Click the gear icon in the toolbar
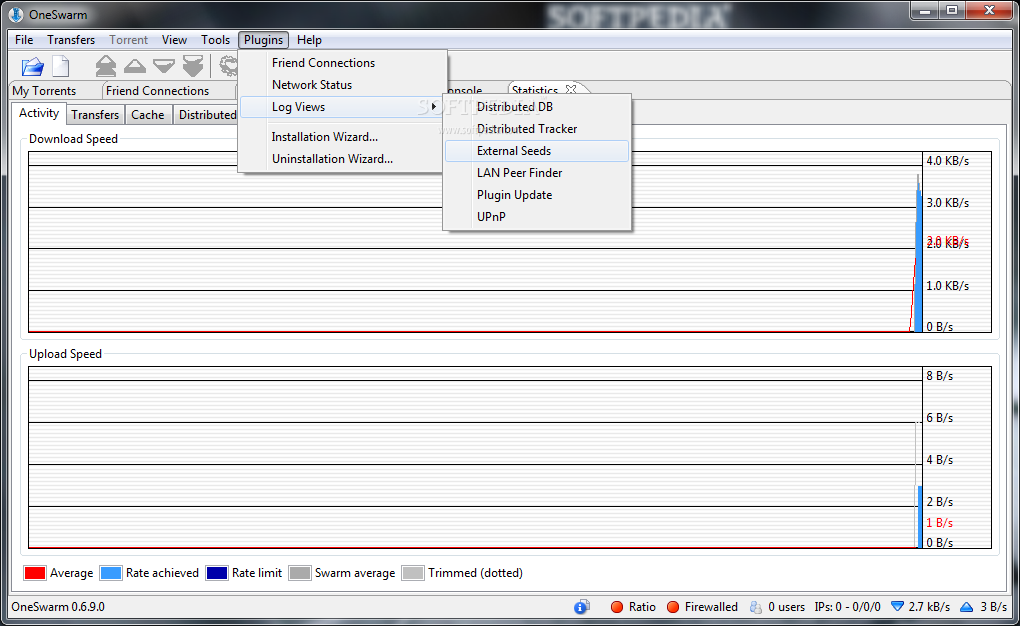Screen dimensions: 1020x626 (228, 66)
